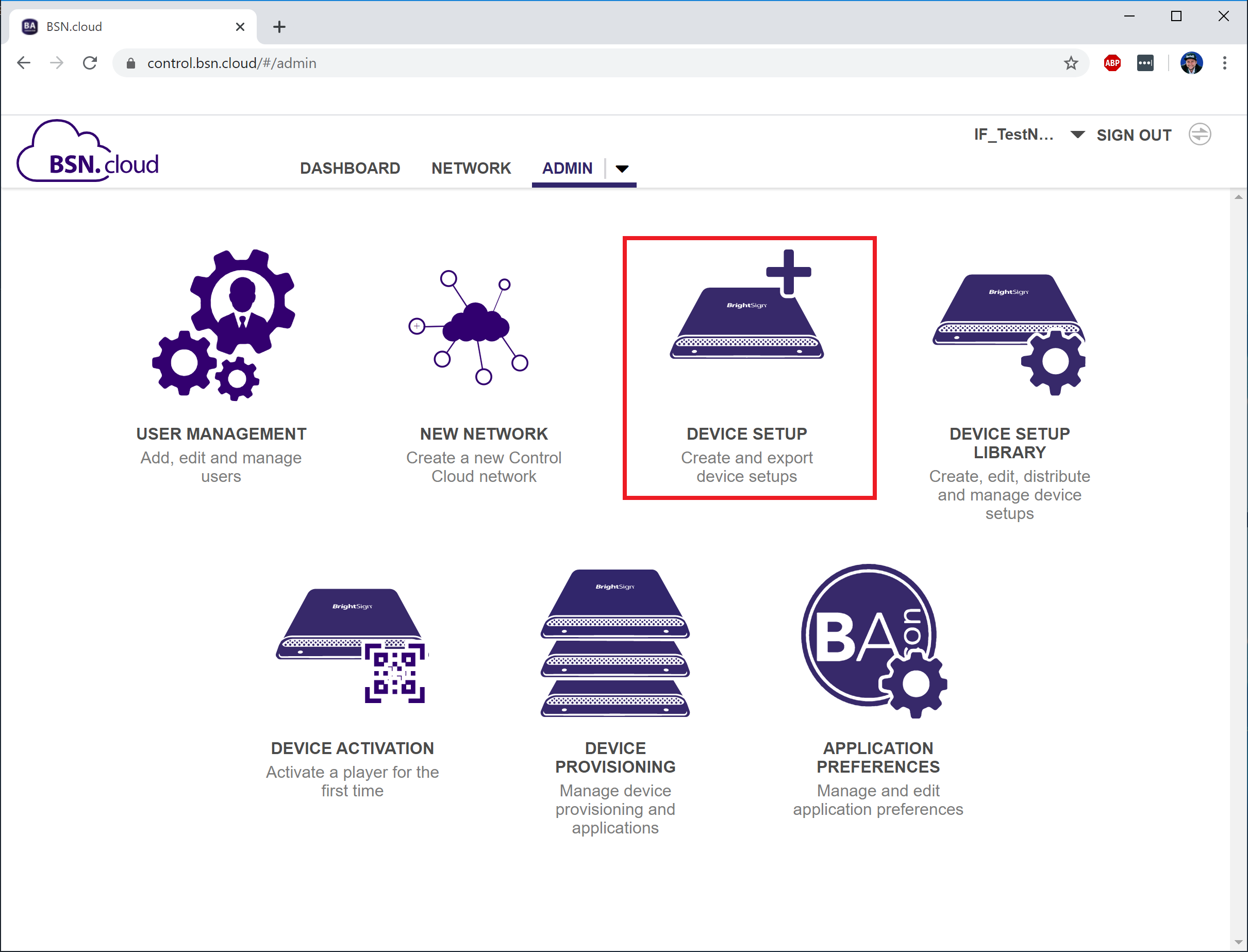Screen dimensions: 1248x952
Task: Click SIGN OUT
Action: [x=1134, y=135]
